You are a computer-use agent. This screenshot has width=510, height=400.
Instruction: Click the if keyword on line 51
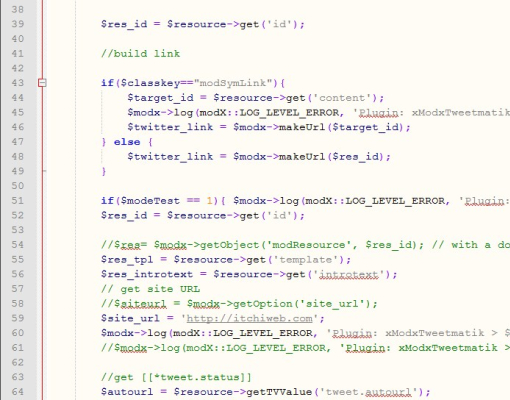tap(107, 201)
